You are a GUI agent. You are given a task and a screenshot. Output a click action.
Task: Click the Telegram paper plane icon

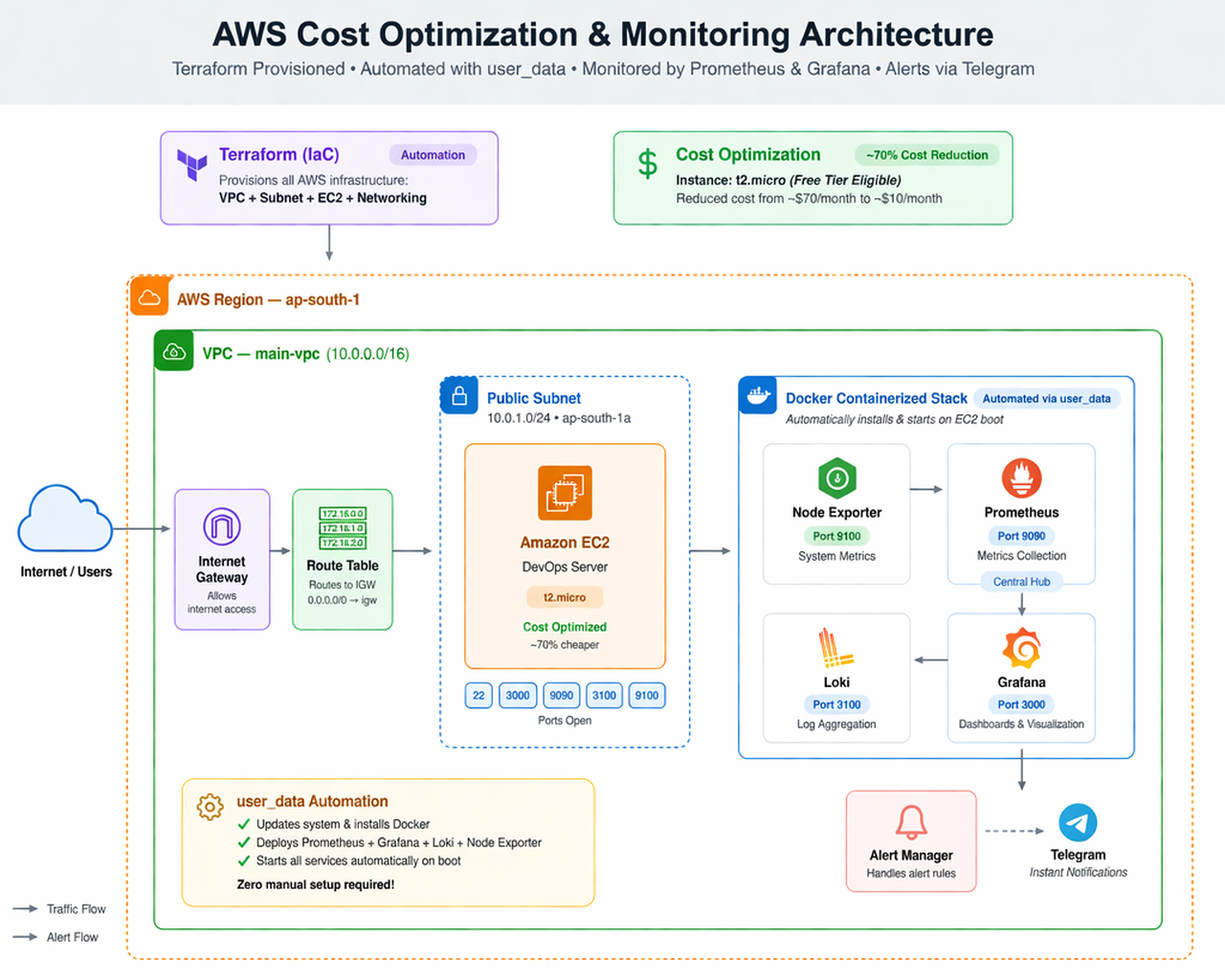(x=1078, y=823)
